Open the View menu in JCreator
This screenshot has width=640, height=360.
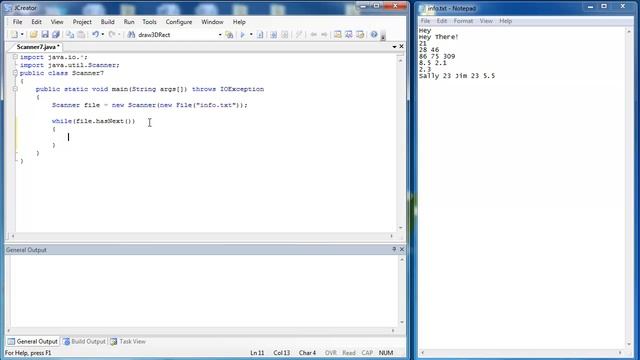click(x=57, y=22)
